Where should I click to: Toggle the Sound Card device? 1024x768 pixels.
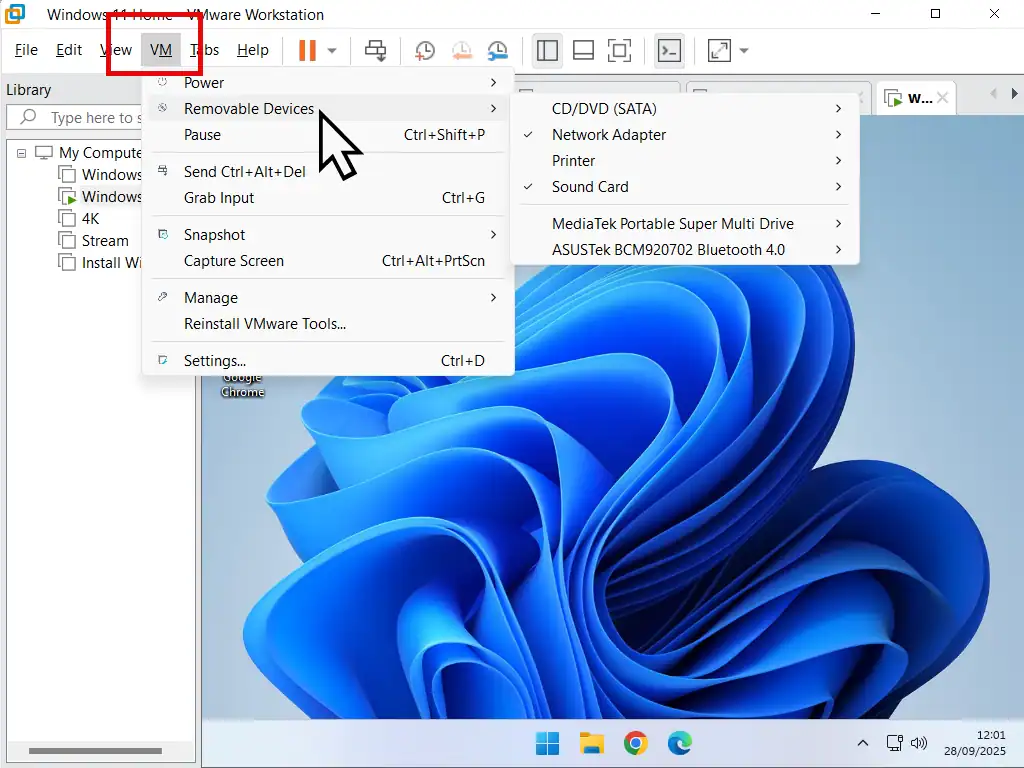pyautogui.click(x=684, y=187)
